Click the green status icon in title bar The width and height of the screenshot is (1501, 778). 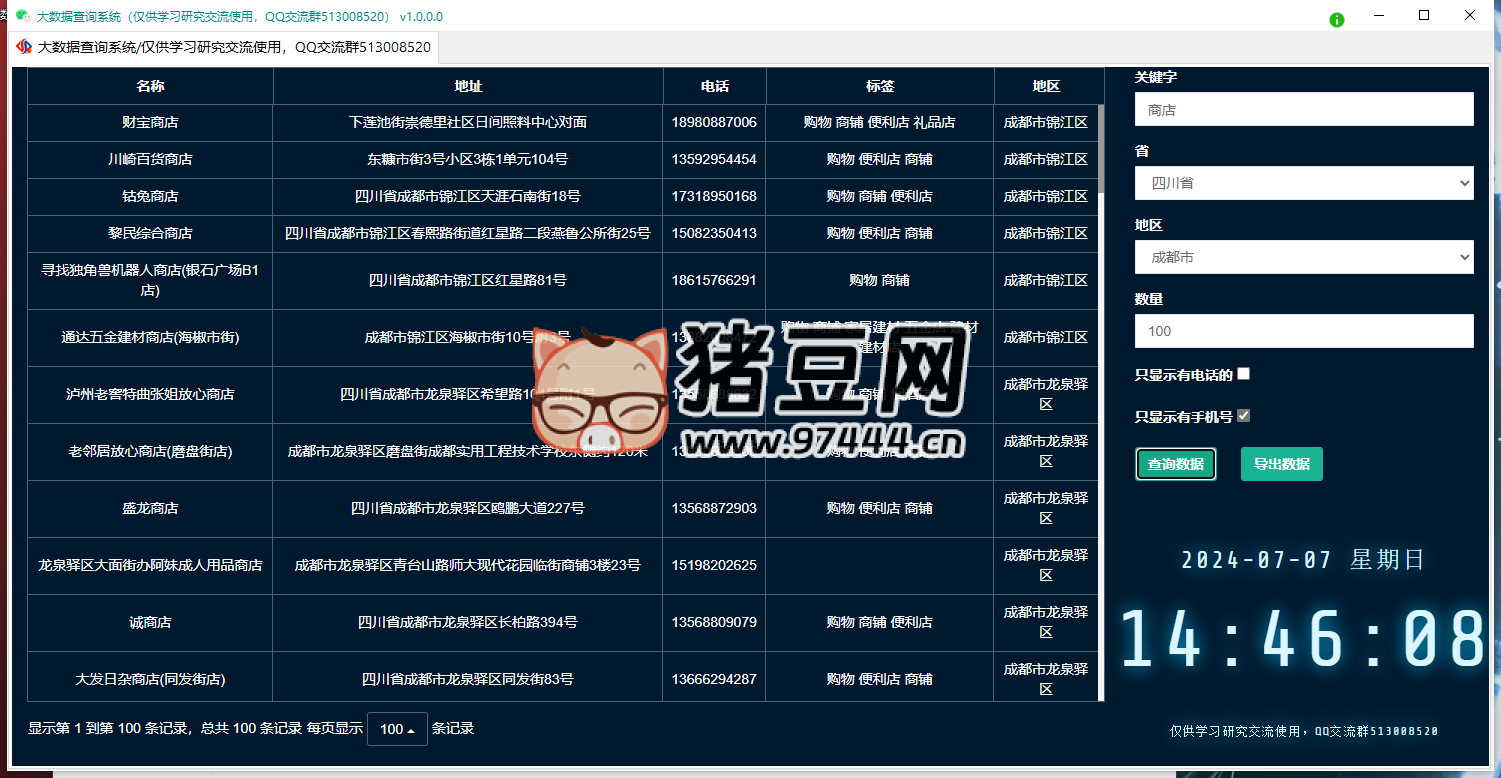coord(1336,19)
